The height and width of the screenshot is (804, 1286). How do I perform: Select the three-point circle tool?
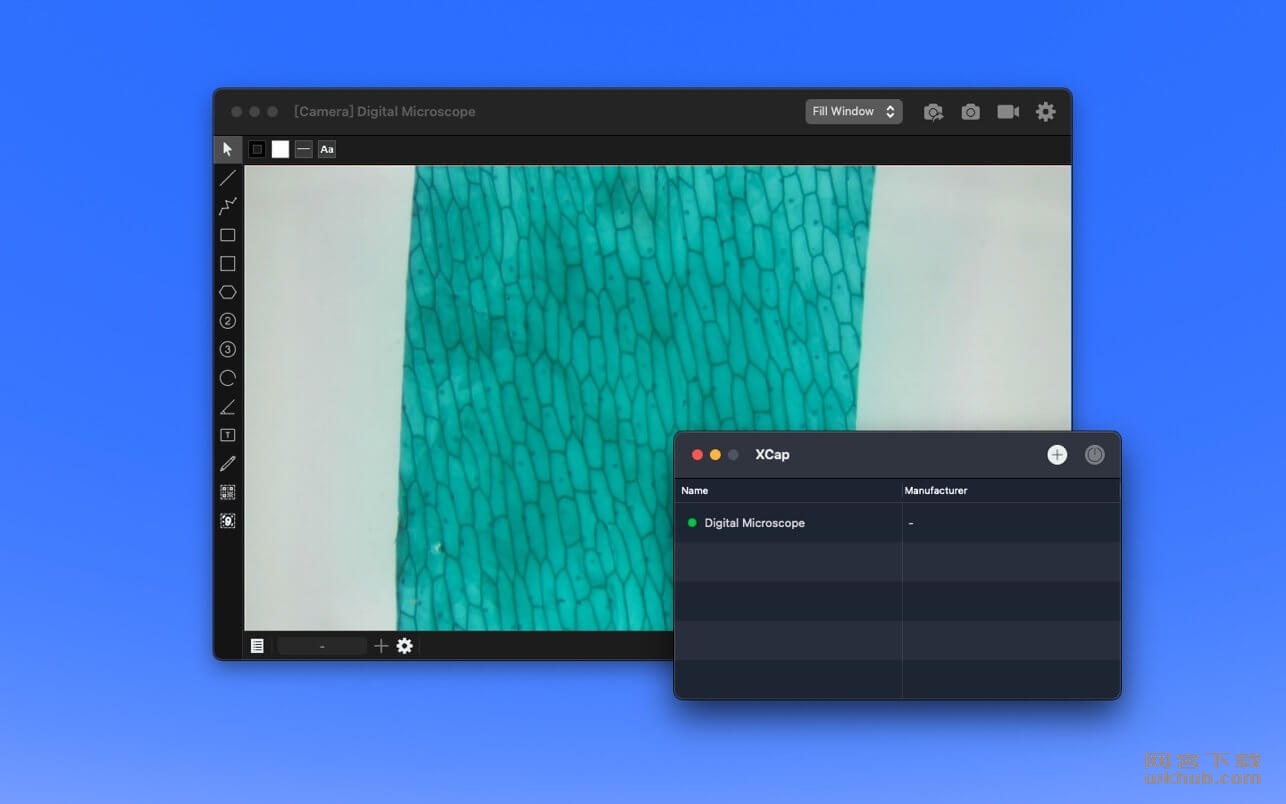(x=228, y=349)
